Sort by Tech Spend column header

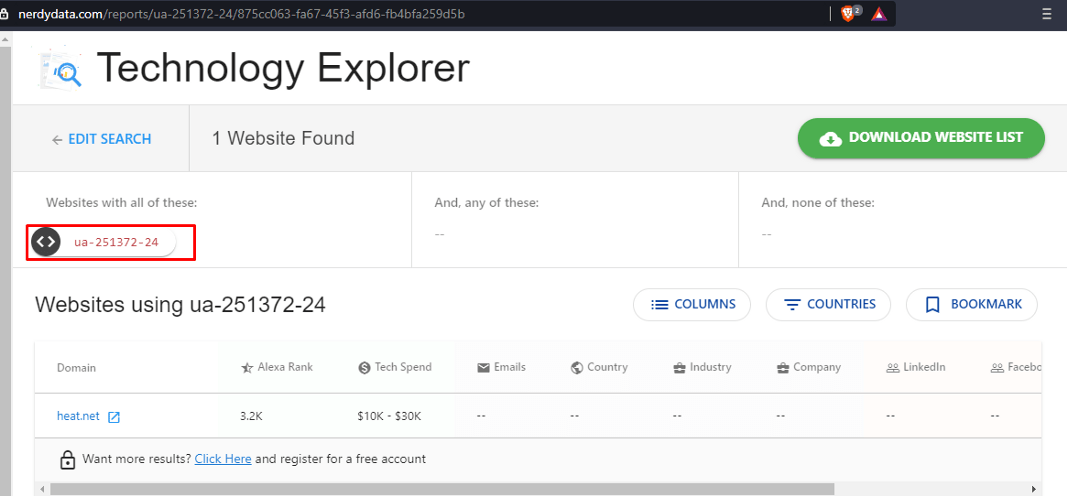[395, 367]
